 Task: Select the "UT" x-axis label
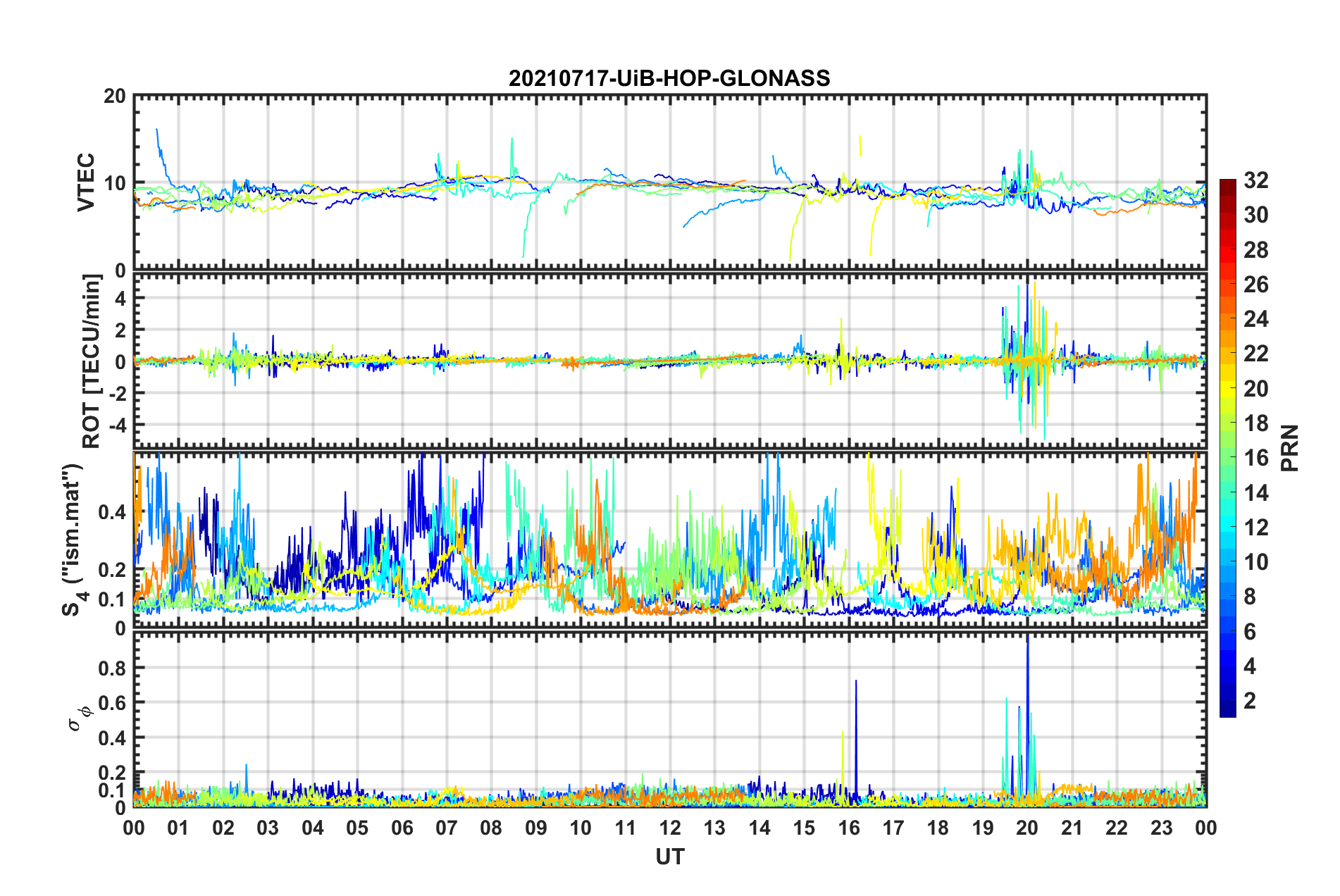click(669, 856)
